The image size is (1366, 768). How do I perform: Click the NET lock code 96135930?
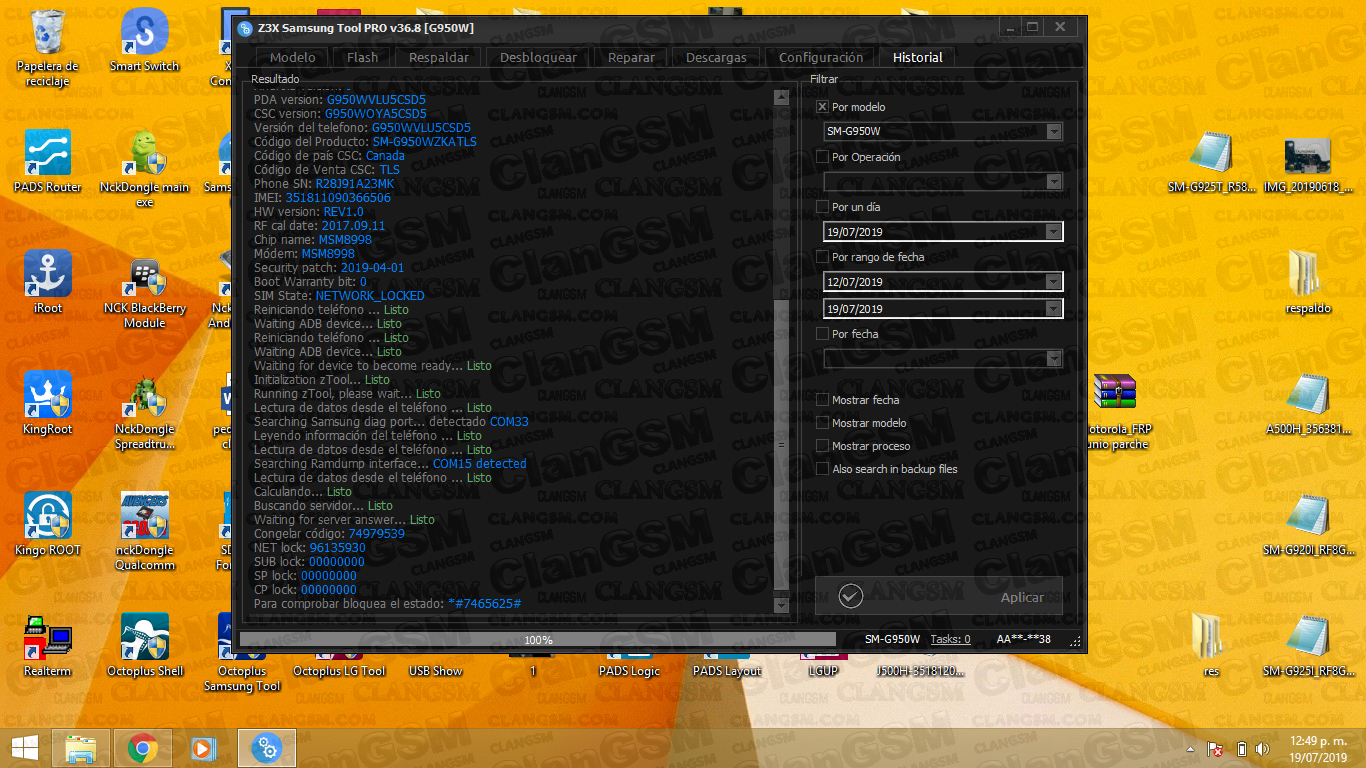tap(337, 548)
